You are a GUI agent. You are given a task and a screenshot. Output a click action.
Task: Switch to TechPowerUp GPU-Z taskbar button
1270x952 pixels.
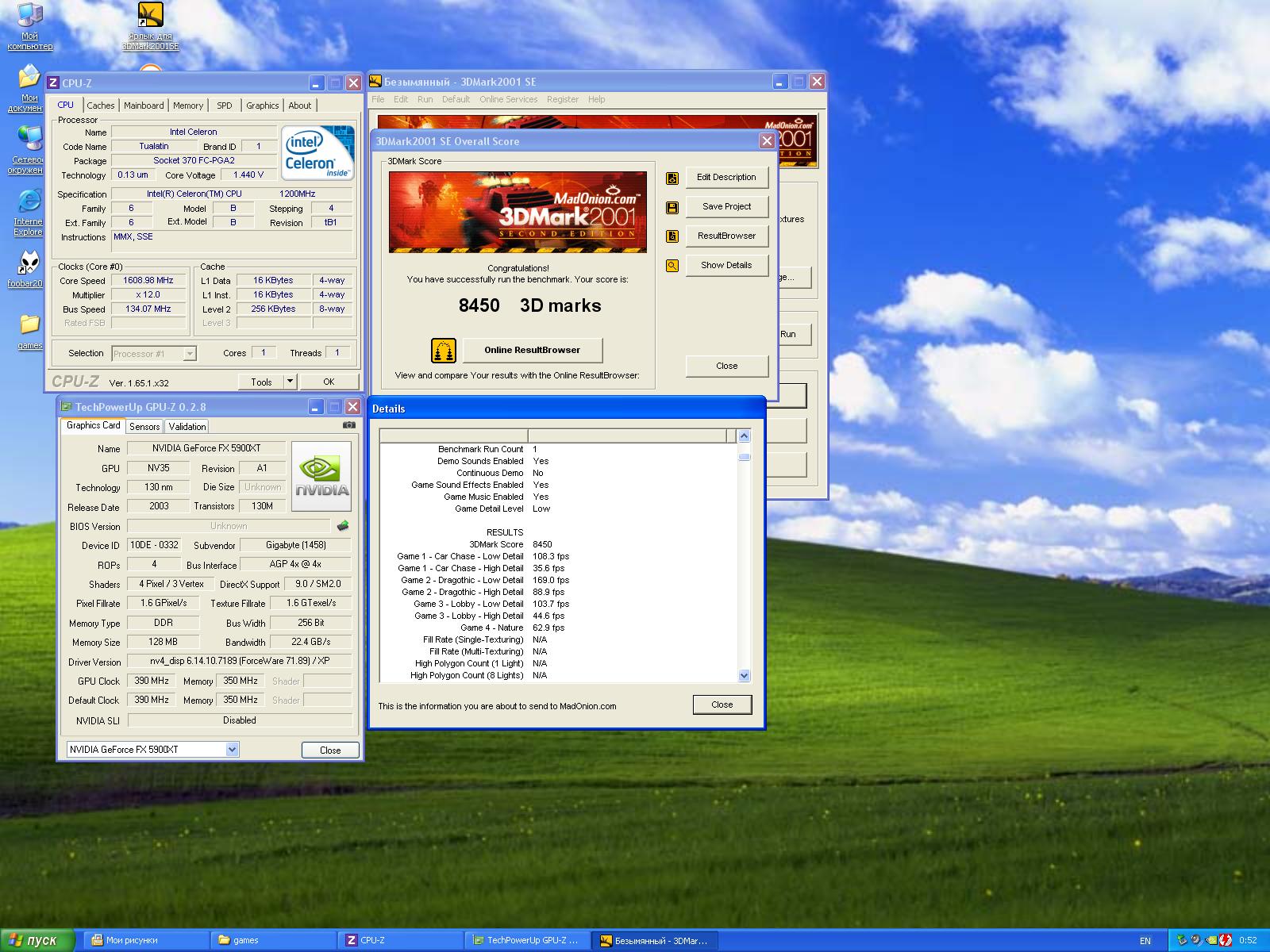pyautogui.click(x=527, y=941)
